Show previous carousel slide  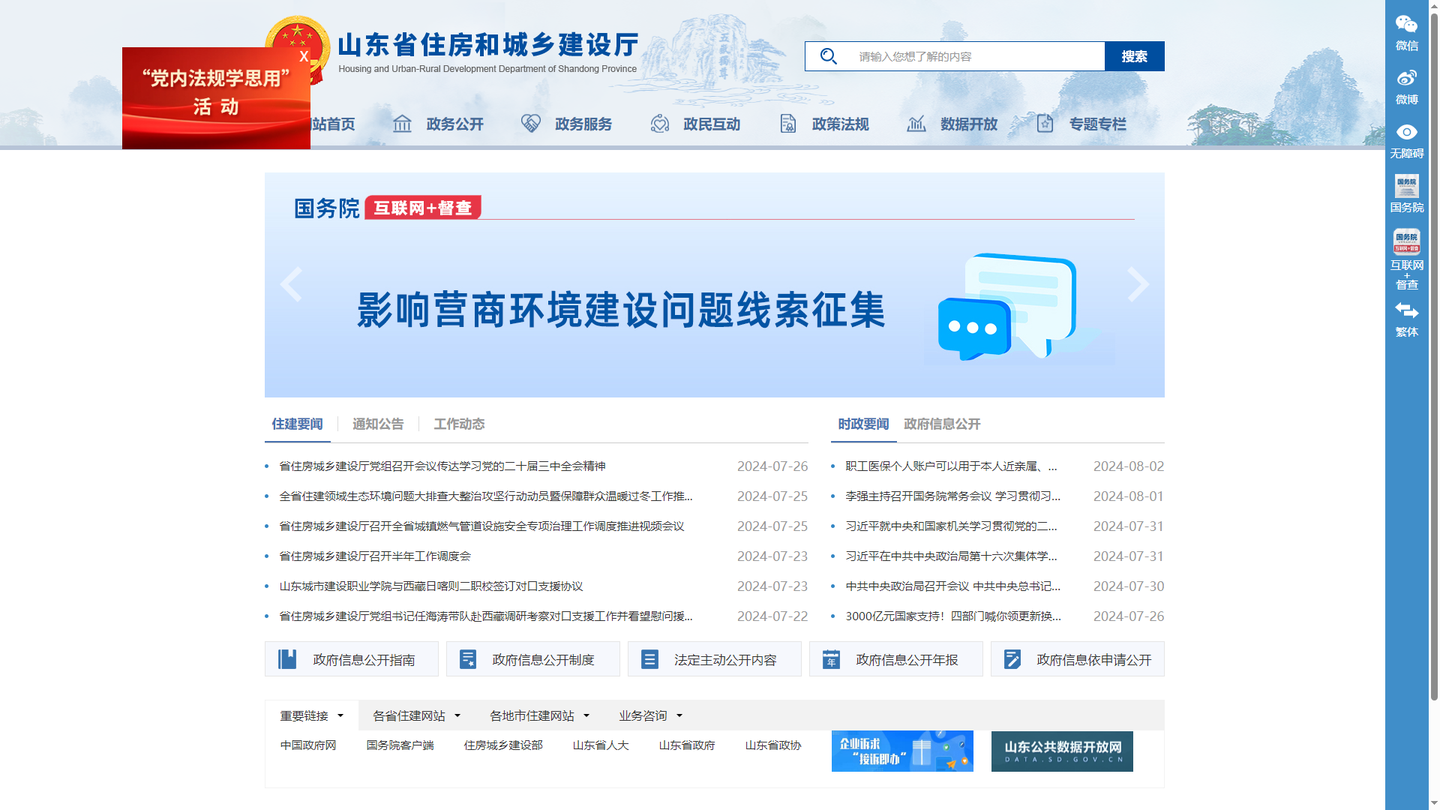291,285
